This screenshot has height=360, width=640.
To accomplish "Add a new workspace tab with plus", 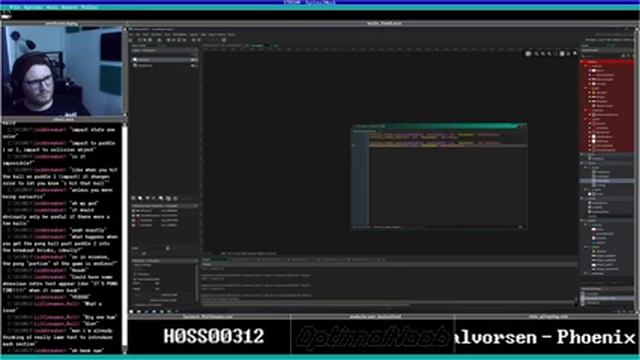I will pos(276,46).
